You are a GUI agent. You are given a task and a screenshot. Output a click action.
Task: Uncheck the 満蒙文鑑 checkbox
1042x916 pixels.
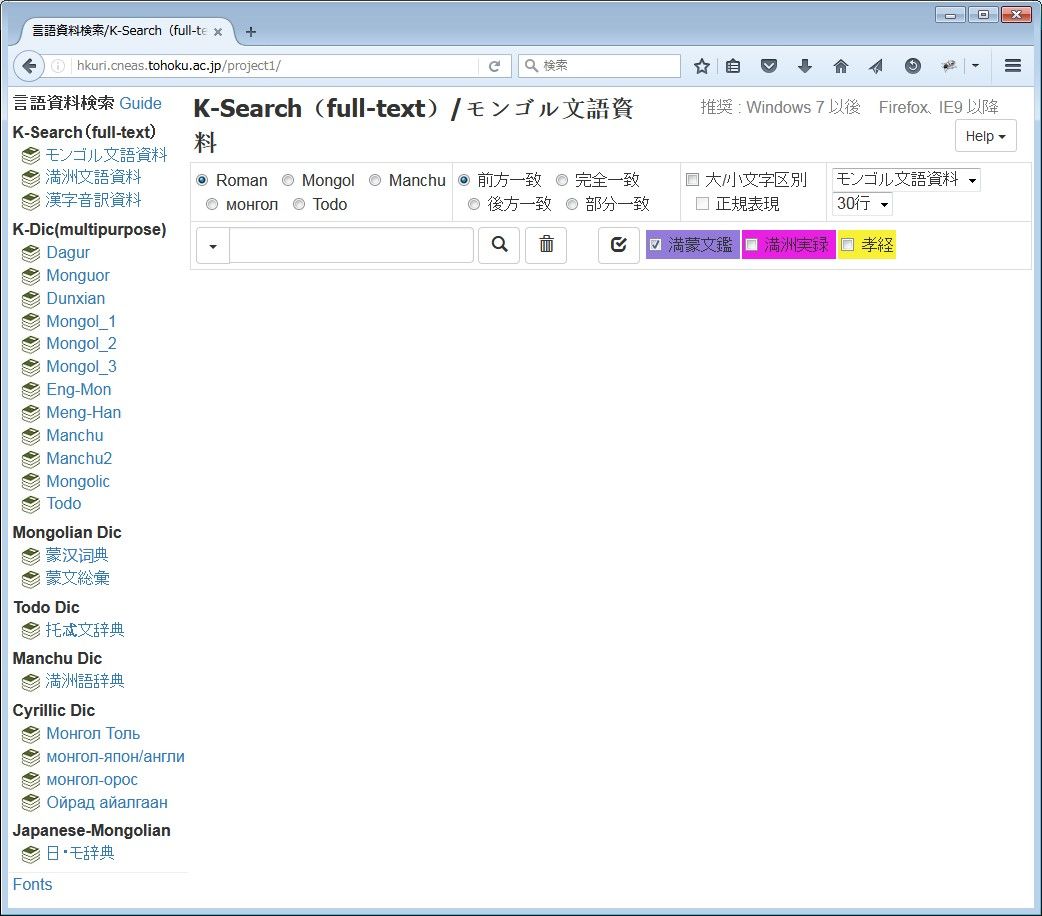point(656,245)
